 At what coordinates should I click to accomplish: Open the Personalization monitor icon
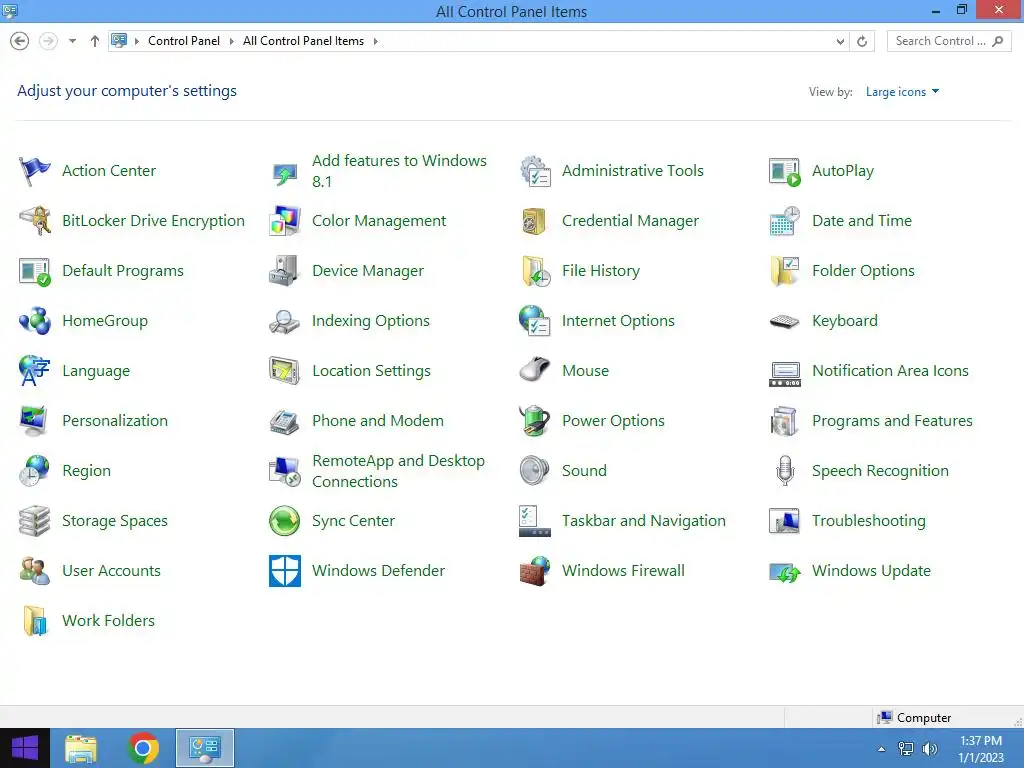[x=35, y=421]
